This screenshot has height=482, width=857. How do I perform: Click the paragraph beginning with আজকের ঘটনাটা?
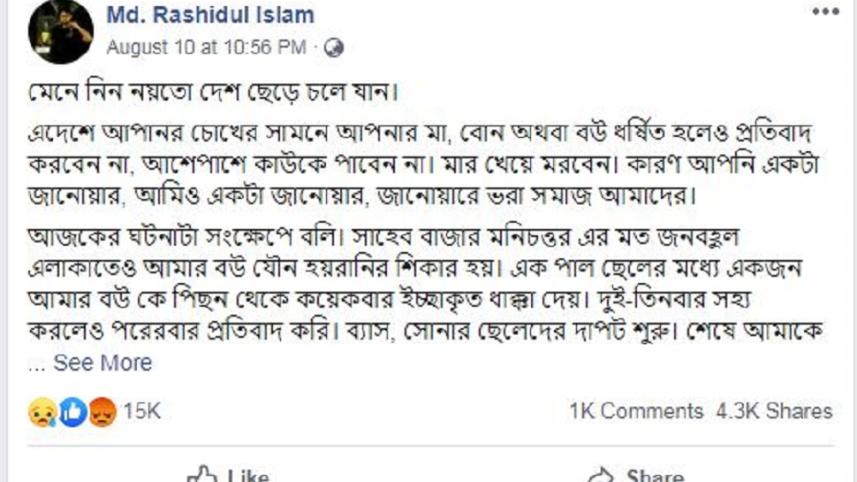[x=426, y=283]
